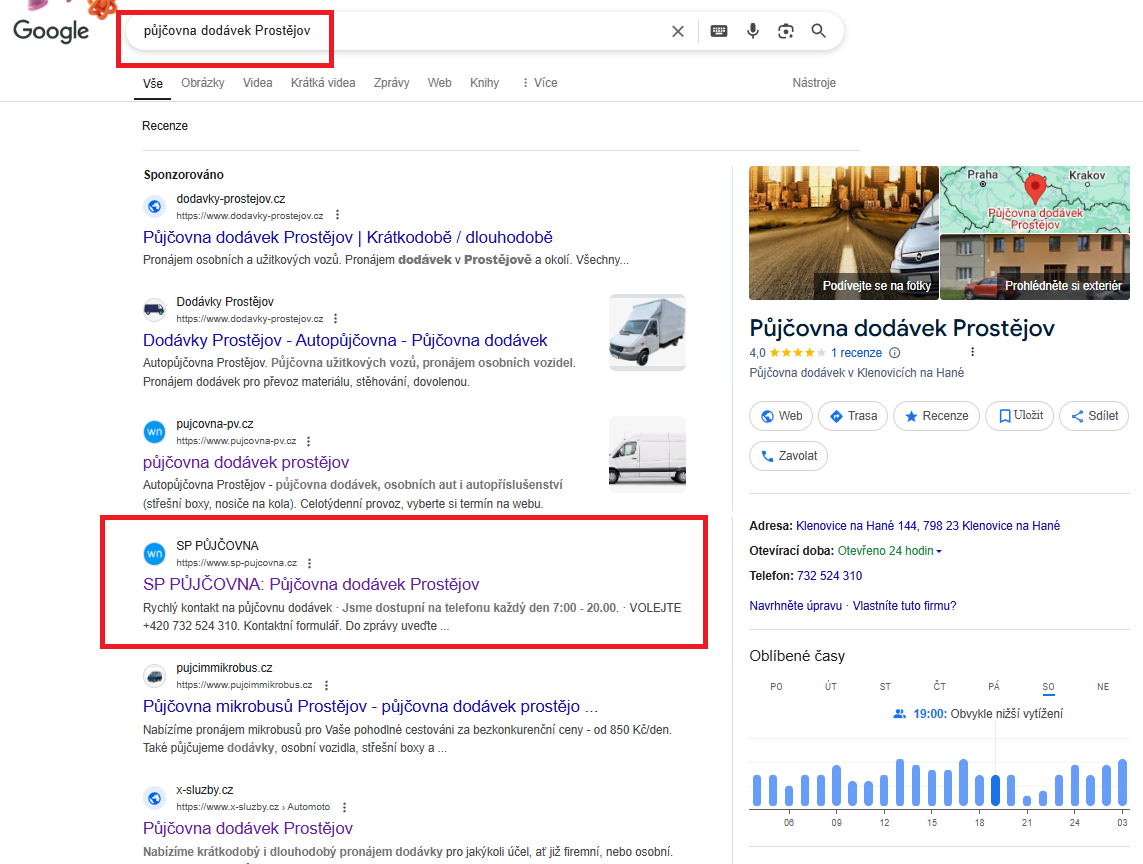Switch to the Obrázky tab
Viewport: 1143px width, 864px height.
[x=203, y=83]
